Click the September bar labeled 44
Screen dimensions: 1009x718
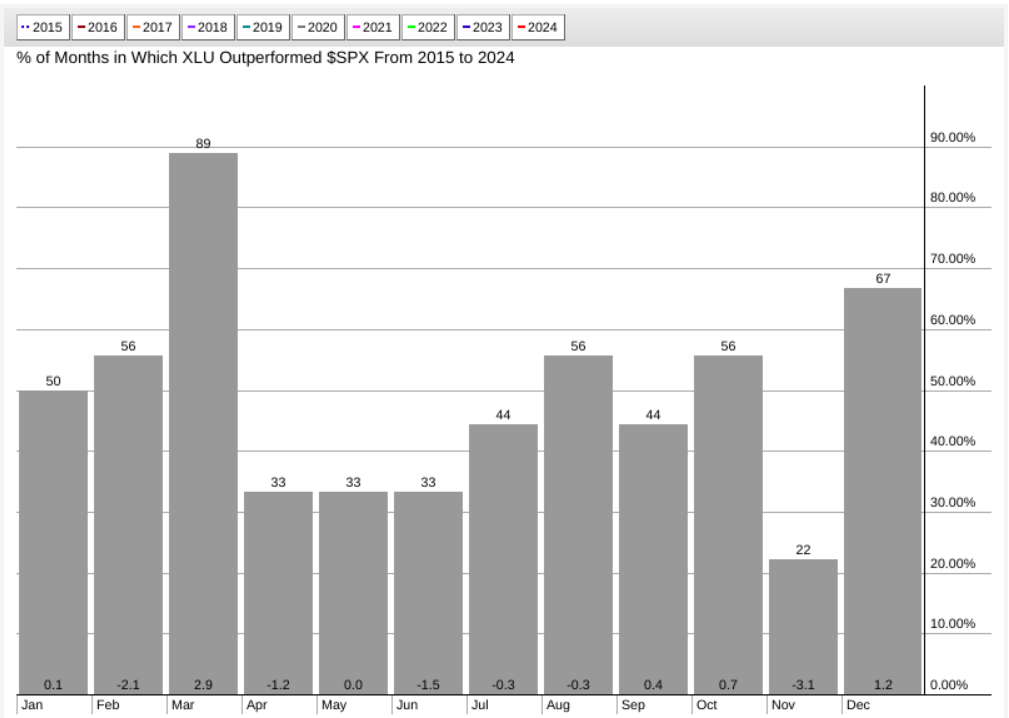tap(653, 559)
